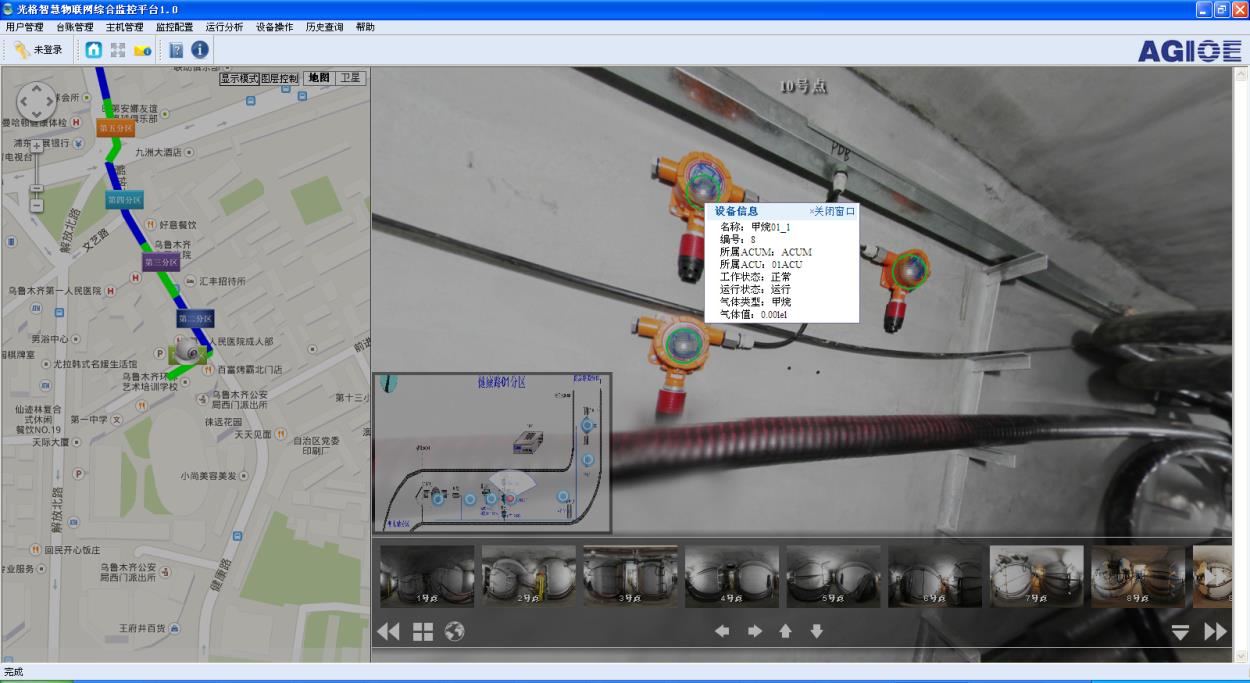Open the 监控配置 menu
The width and height of the screenshot is (1250, 683).
174,27
